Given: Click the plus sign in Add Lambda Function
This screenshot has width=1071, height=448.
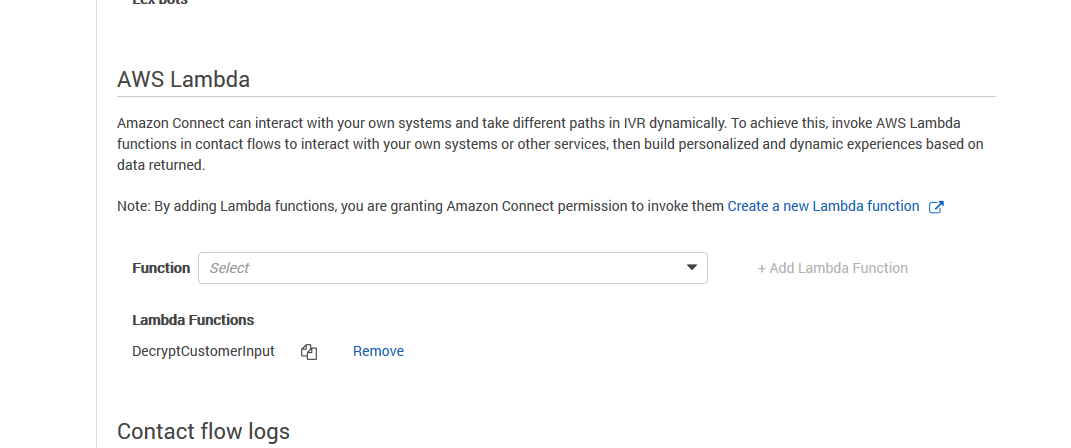Looking at the screenshot, I should pos(762,268).
